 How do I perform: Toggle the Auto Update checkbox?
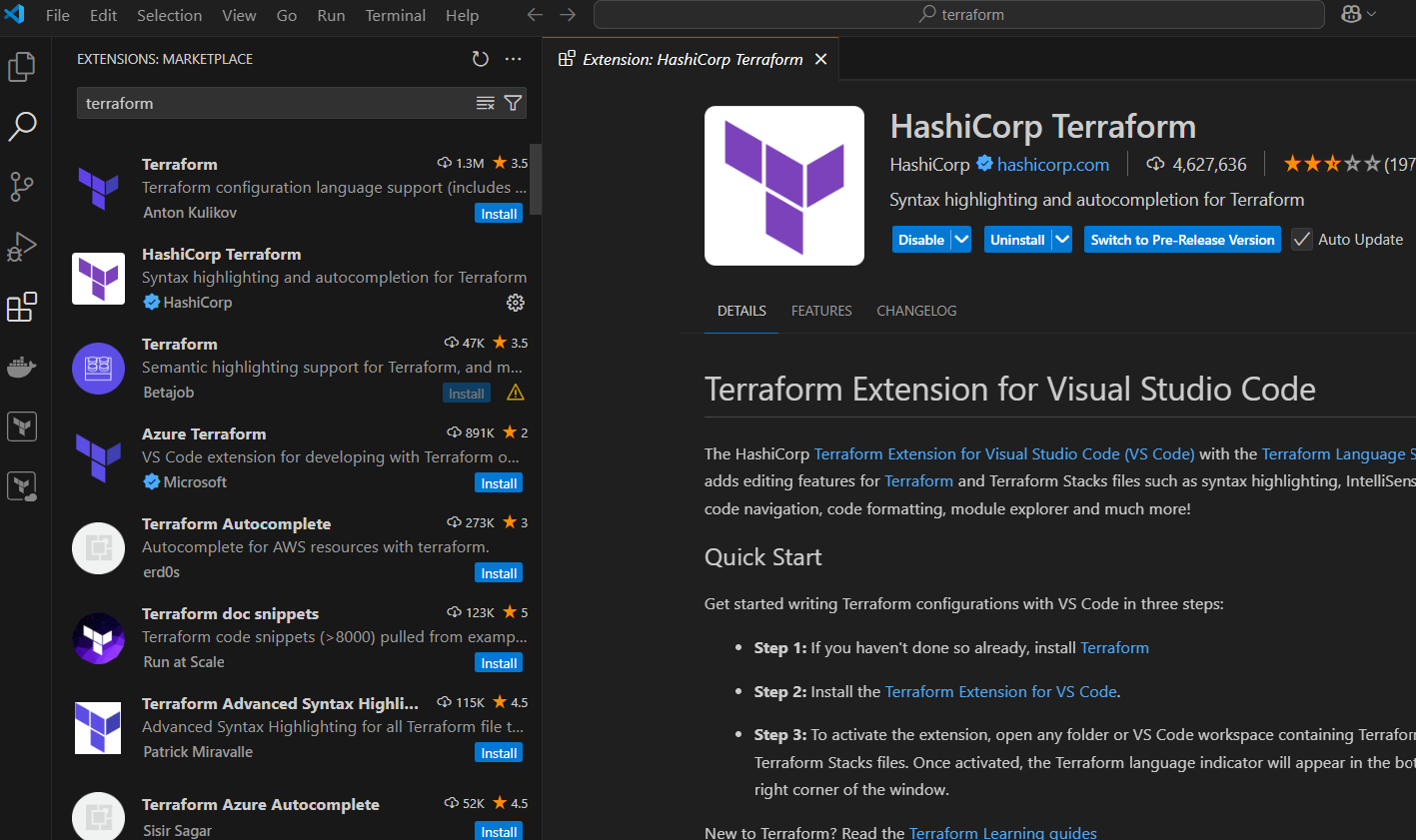click(x=1301, y=240)
